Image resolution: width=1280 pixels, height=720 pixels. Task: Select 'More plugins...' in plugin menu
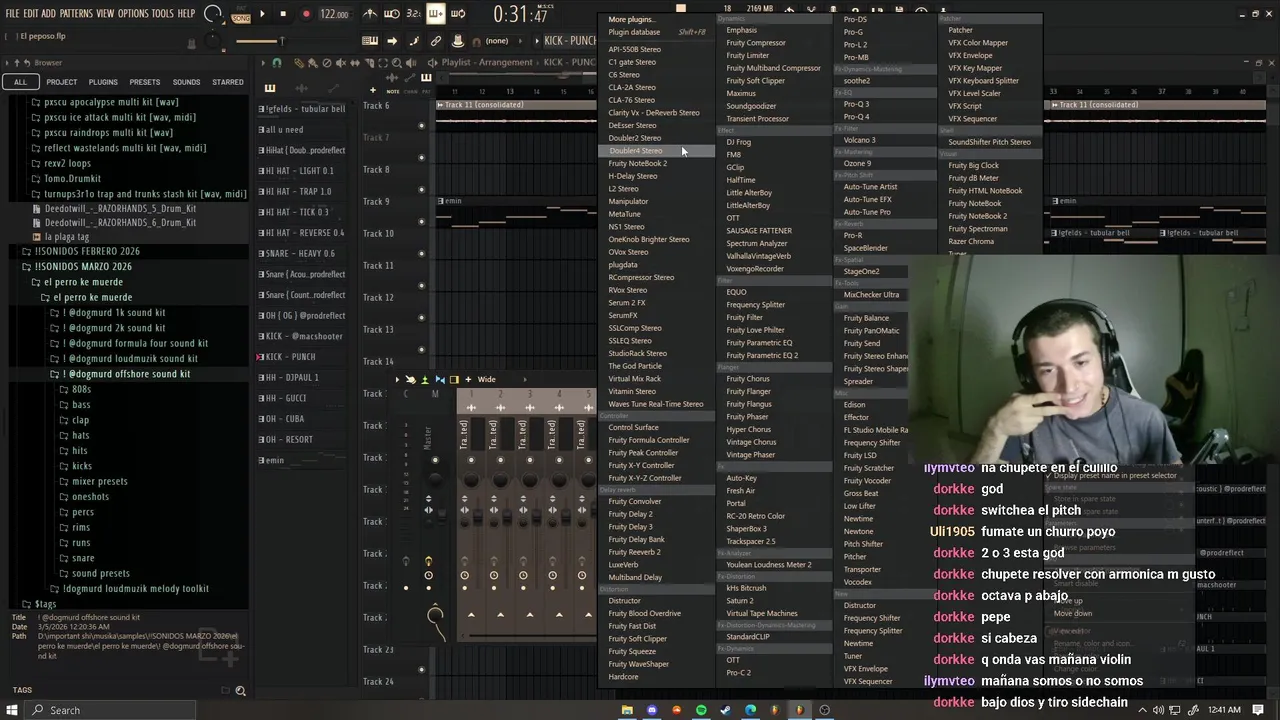pyautogui.click(x=631, y=19)
